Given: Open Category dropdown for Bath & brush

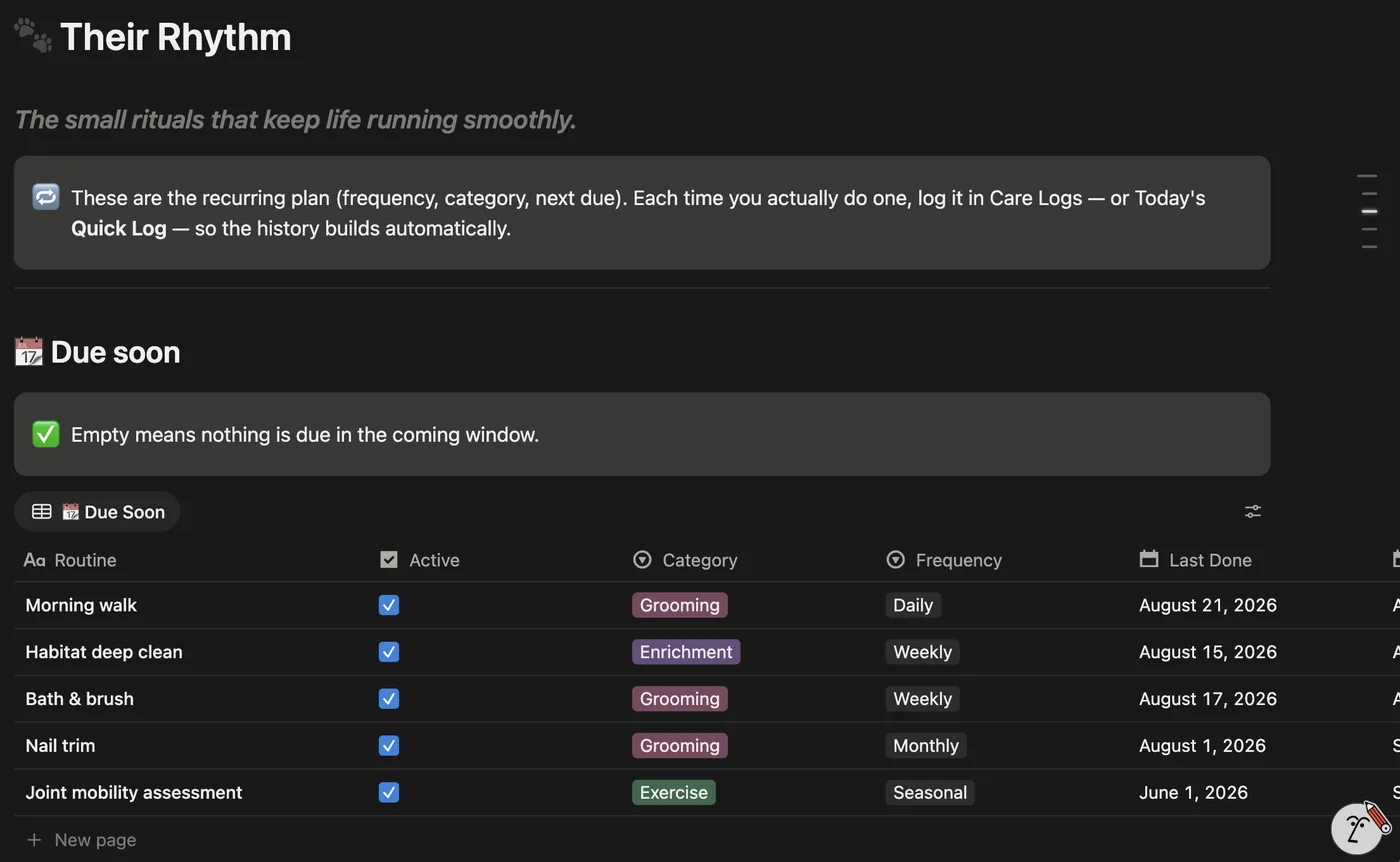Looking at the screenshot, I should [x=680, y=699].
